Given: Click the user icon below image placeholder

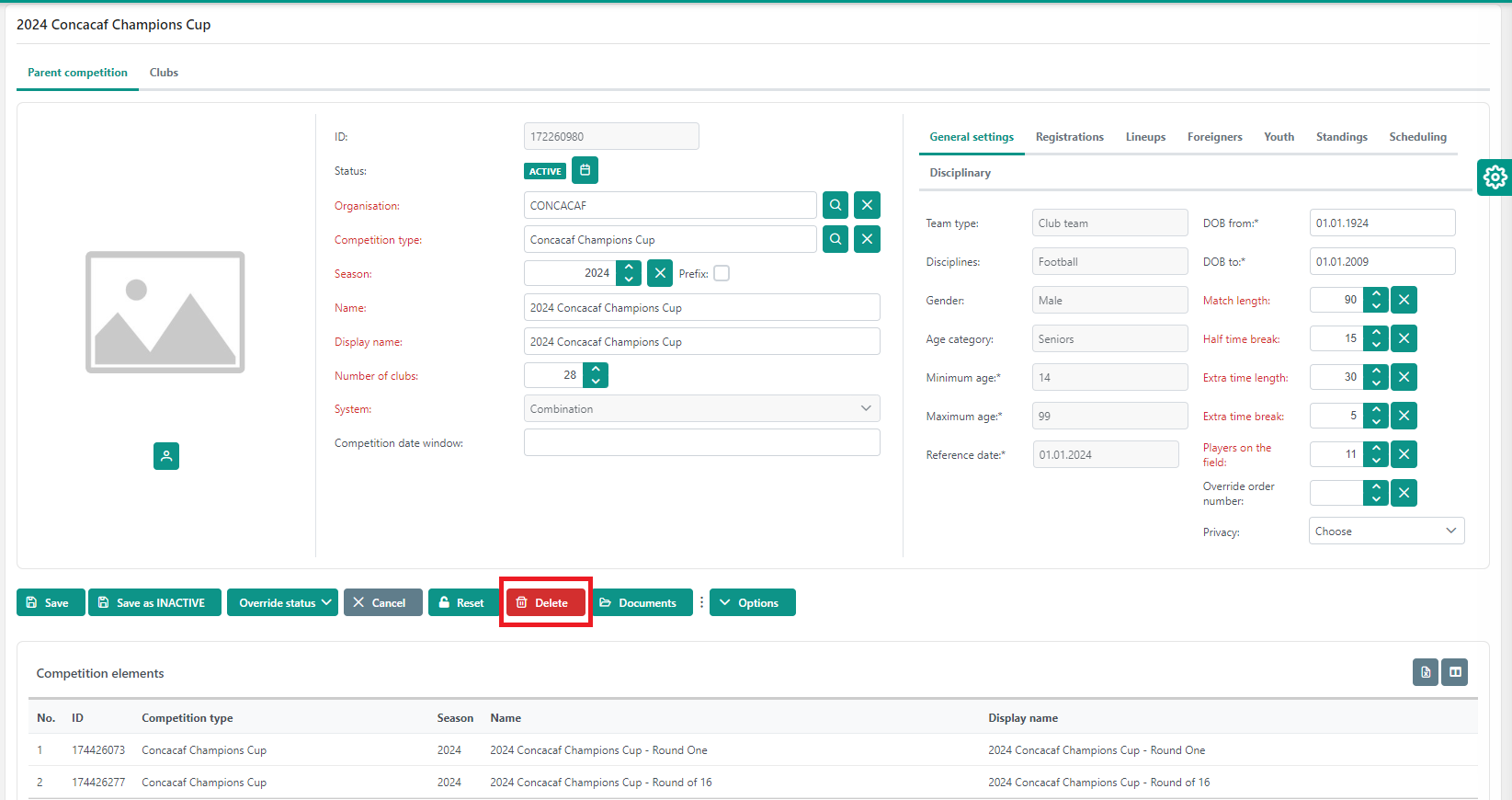Looking at the screenshot, I should [166, 456].
